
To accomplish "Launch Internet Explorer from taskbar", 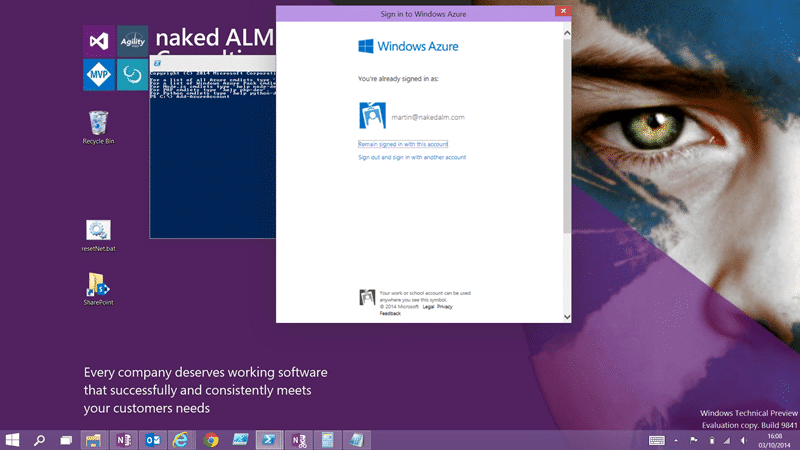I will [x=181, y=440].
